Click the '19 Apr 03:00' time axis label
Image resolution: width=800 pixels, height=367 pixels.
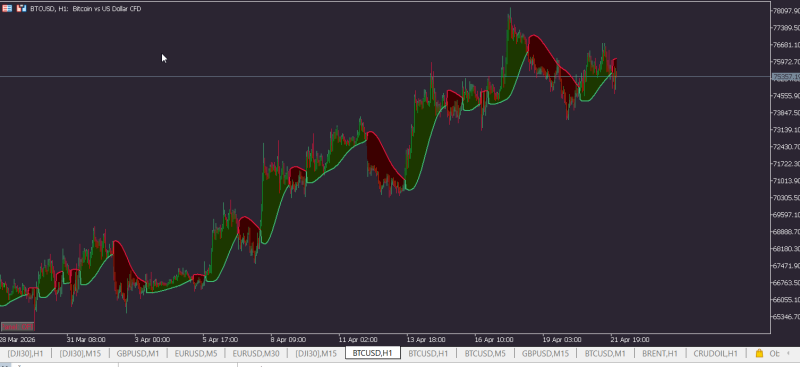pos(561,339)
